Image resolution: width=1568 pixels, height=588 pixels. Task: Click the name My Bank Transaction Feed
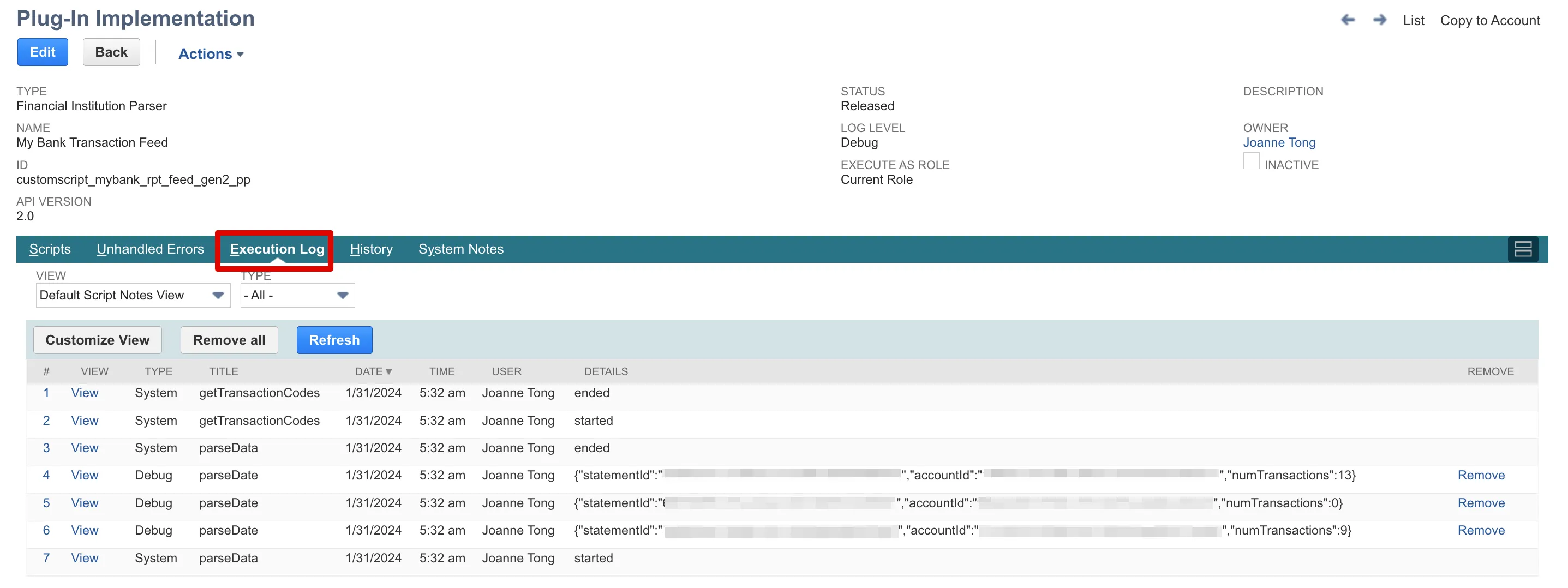[92, 142]
